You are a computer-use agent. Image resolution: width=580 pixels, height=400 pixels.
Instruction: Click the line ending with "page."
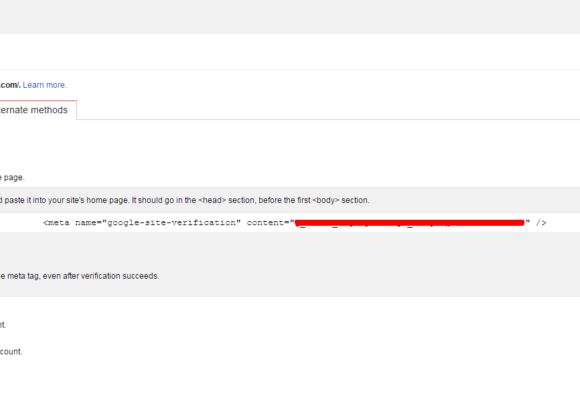click(12, 178)
